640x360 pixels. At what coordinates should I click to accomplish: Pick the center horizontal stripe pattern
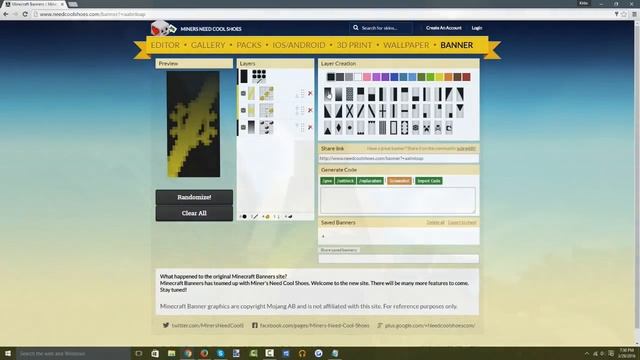[404, 111]
